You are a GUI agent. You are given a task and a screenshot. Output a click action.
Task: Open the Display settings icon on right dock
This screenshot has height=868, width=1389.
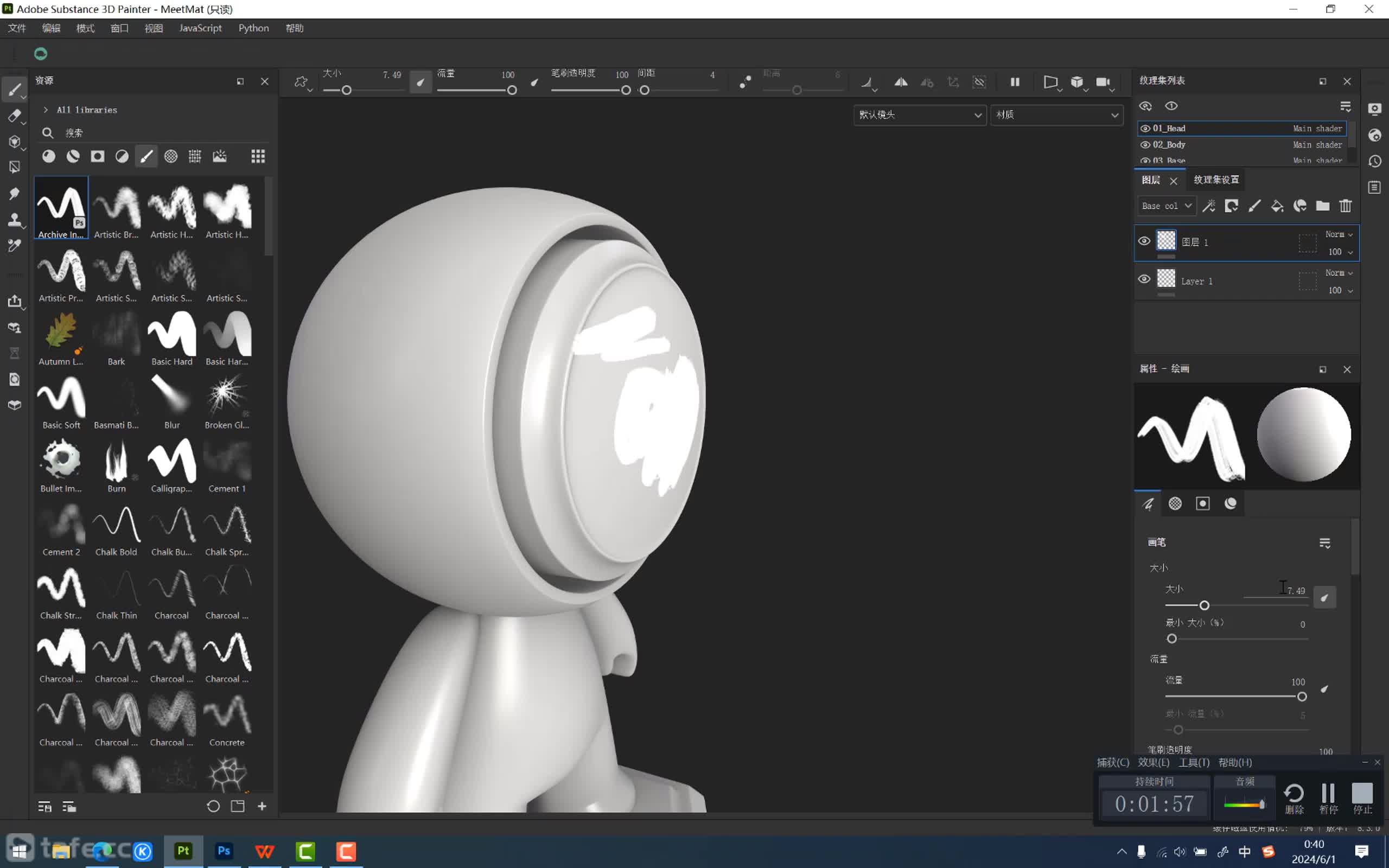tap(1375, 109)
